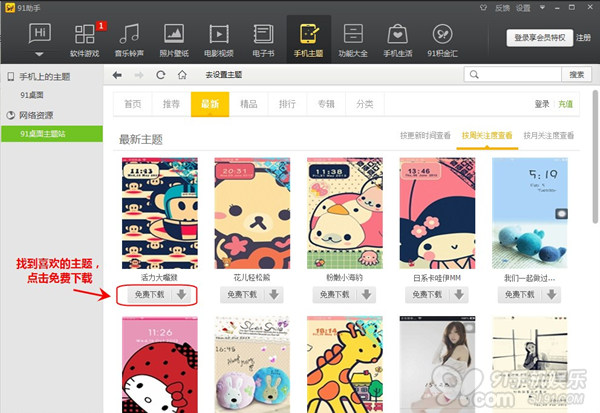The image size is (600, 413).
Task: Click 登录享会员特权 button
Action: click(540, 38)
